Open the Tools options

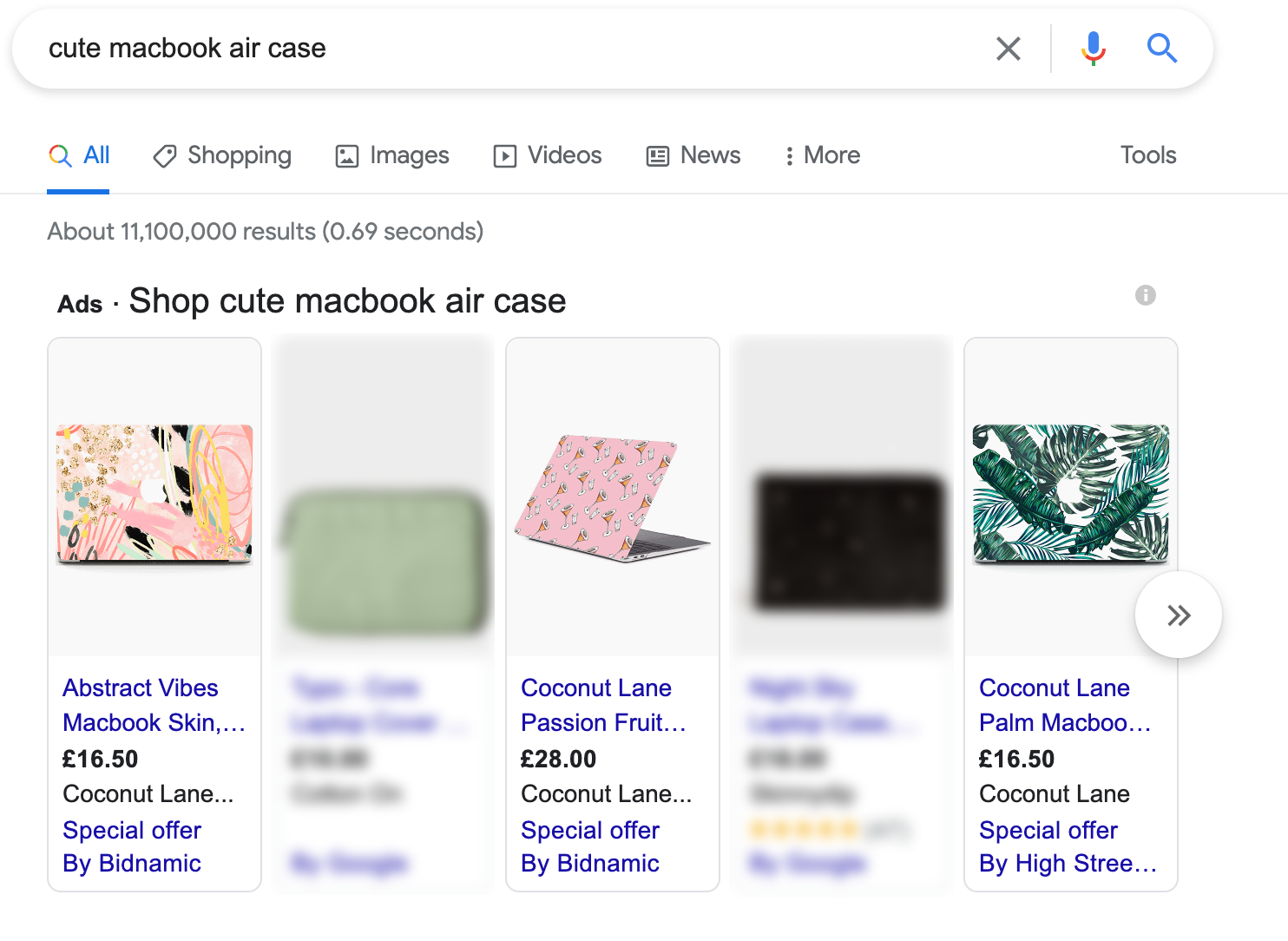pyautogui.click(x=1148, y=155)
